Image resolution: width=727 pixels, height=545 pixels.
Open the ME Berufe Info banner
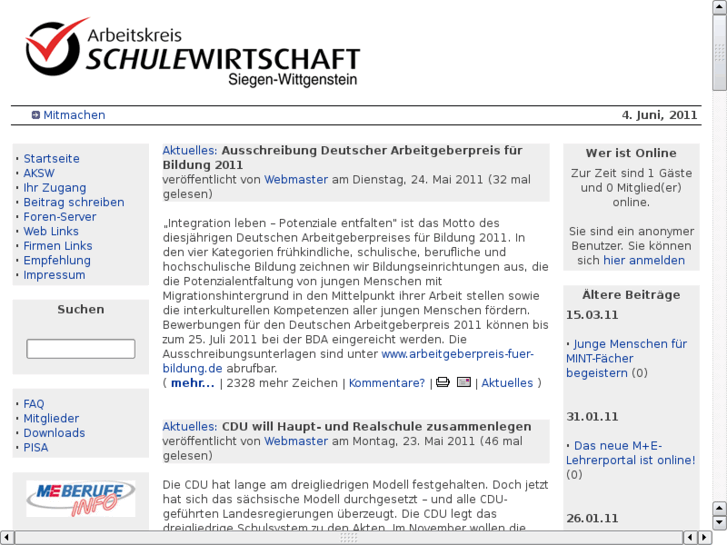81,499
